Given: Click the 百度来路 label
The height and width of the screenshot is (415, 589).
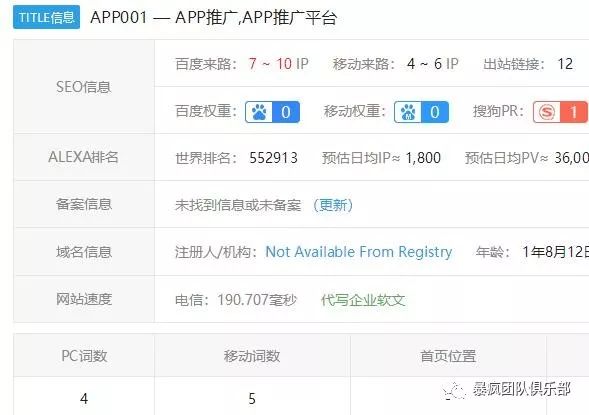Looking at the screenshot, I should coord(206,64).
